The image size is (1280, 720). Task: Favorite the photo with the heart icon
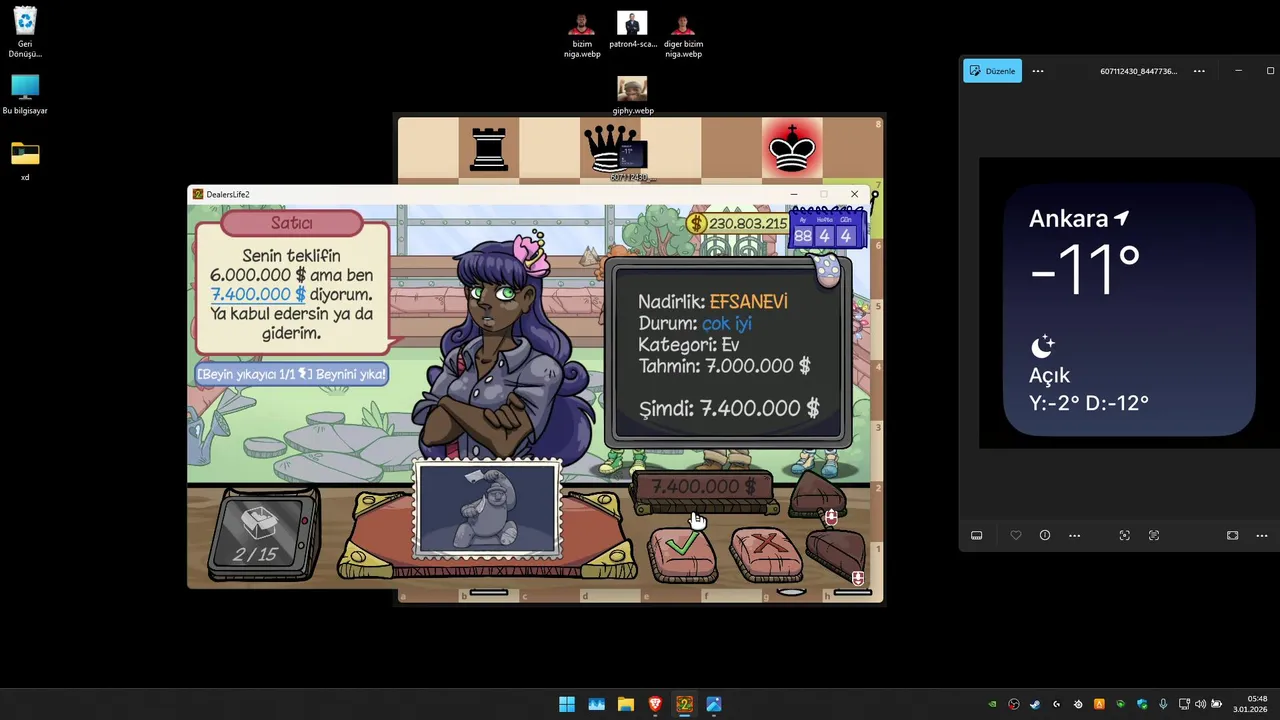(1016, 536)
